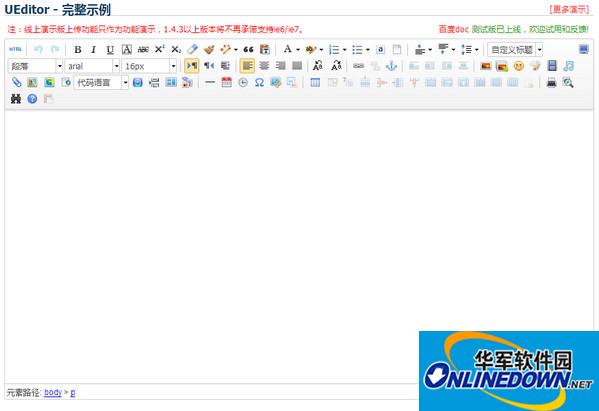Run auto typeset wand tool

pos(225,49)
